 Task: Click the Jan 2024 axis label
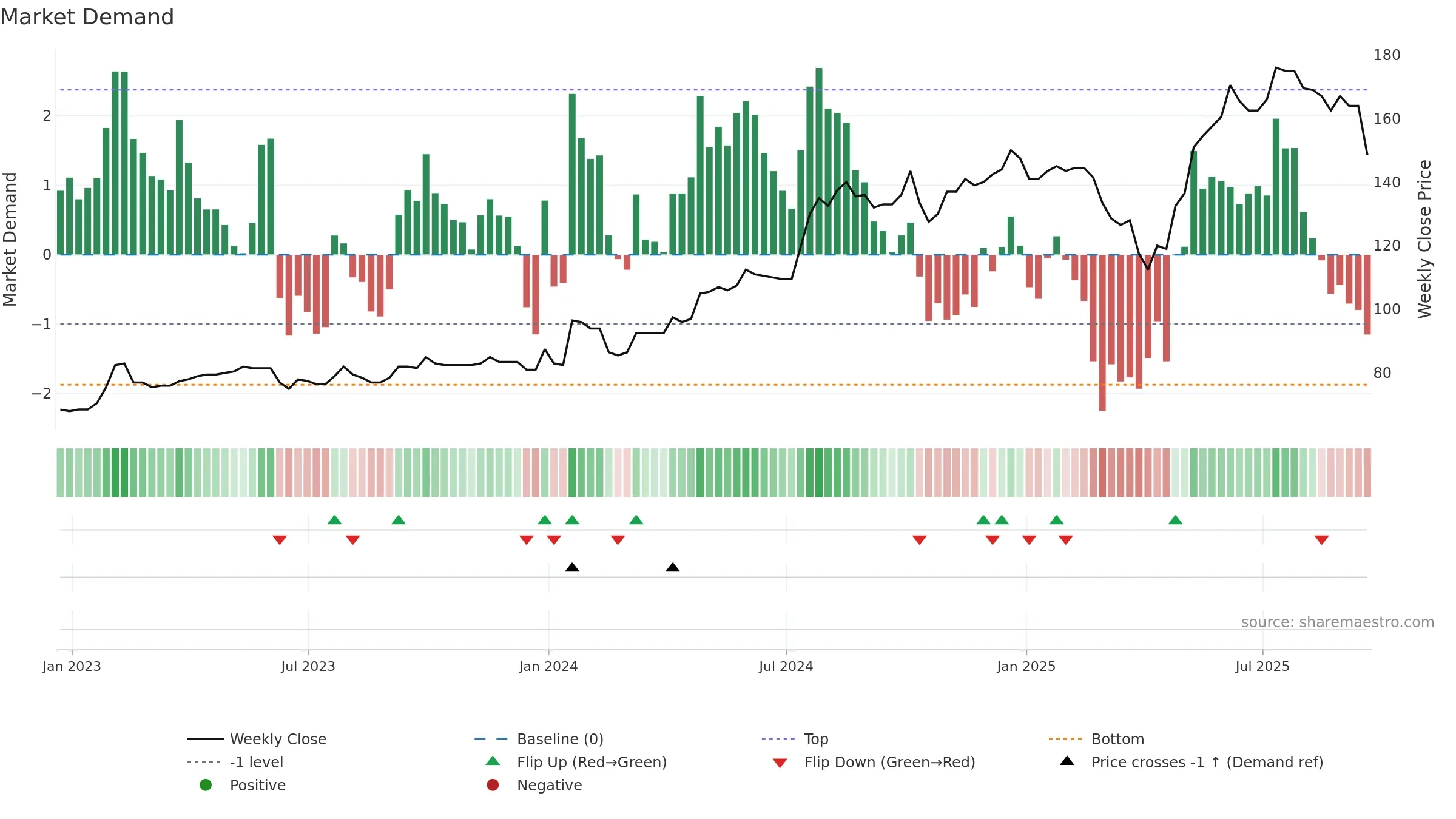click(x=548, y=666)
